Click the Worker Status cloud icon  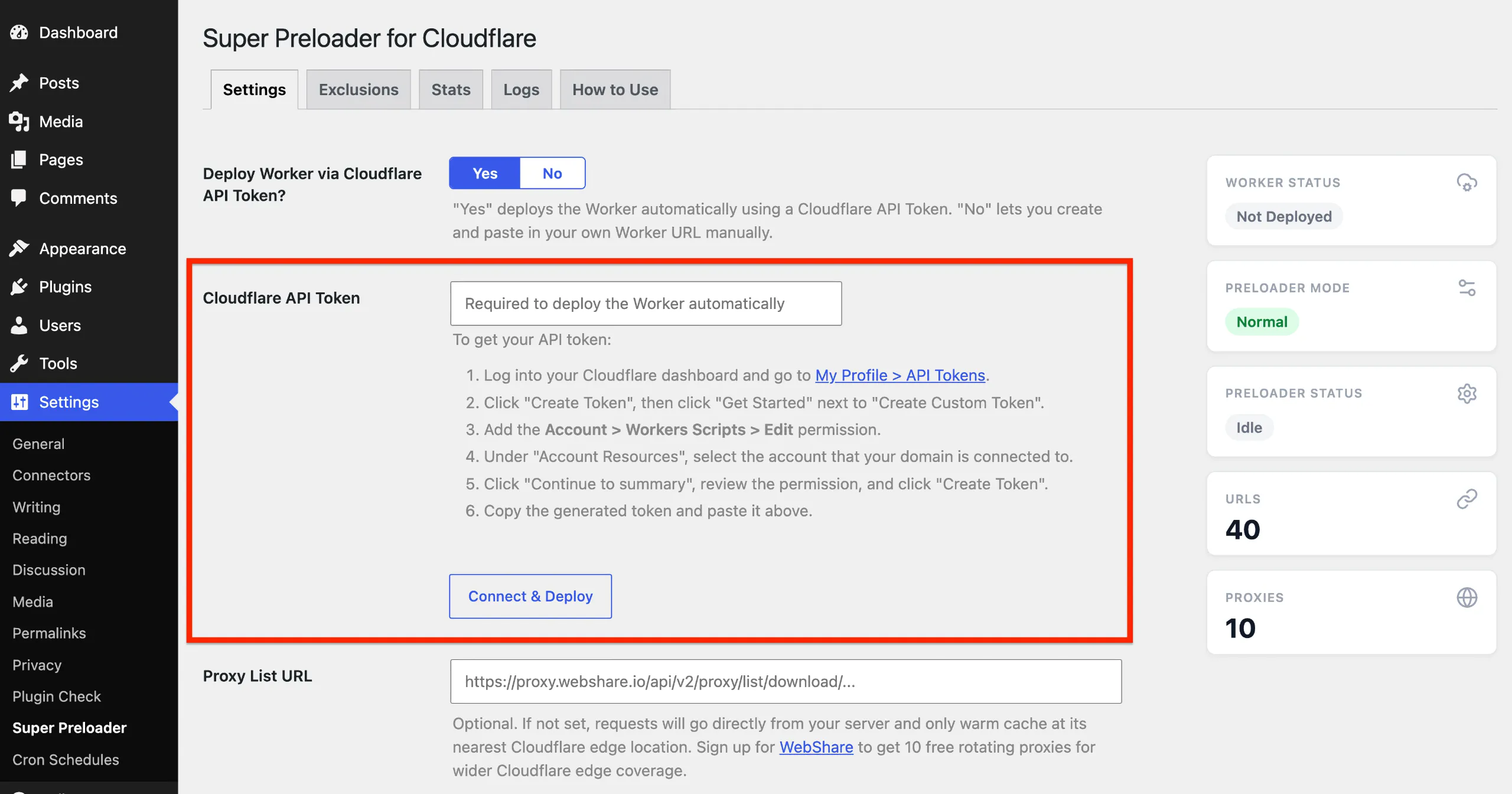point(1467,183)
